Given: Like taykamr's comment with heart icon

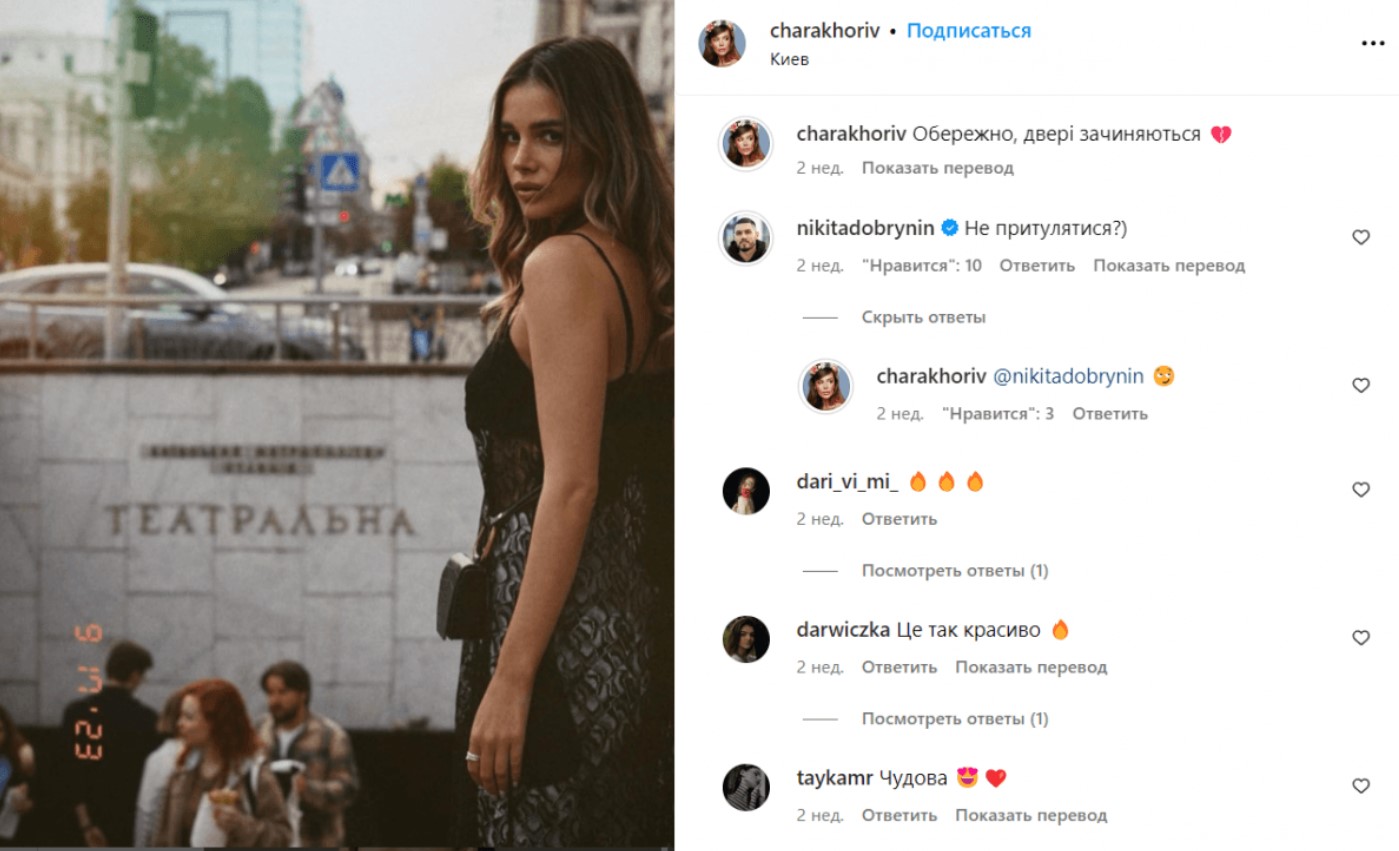Looking at the screenshot, I should [1360, 786].
